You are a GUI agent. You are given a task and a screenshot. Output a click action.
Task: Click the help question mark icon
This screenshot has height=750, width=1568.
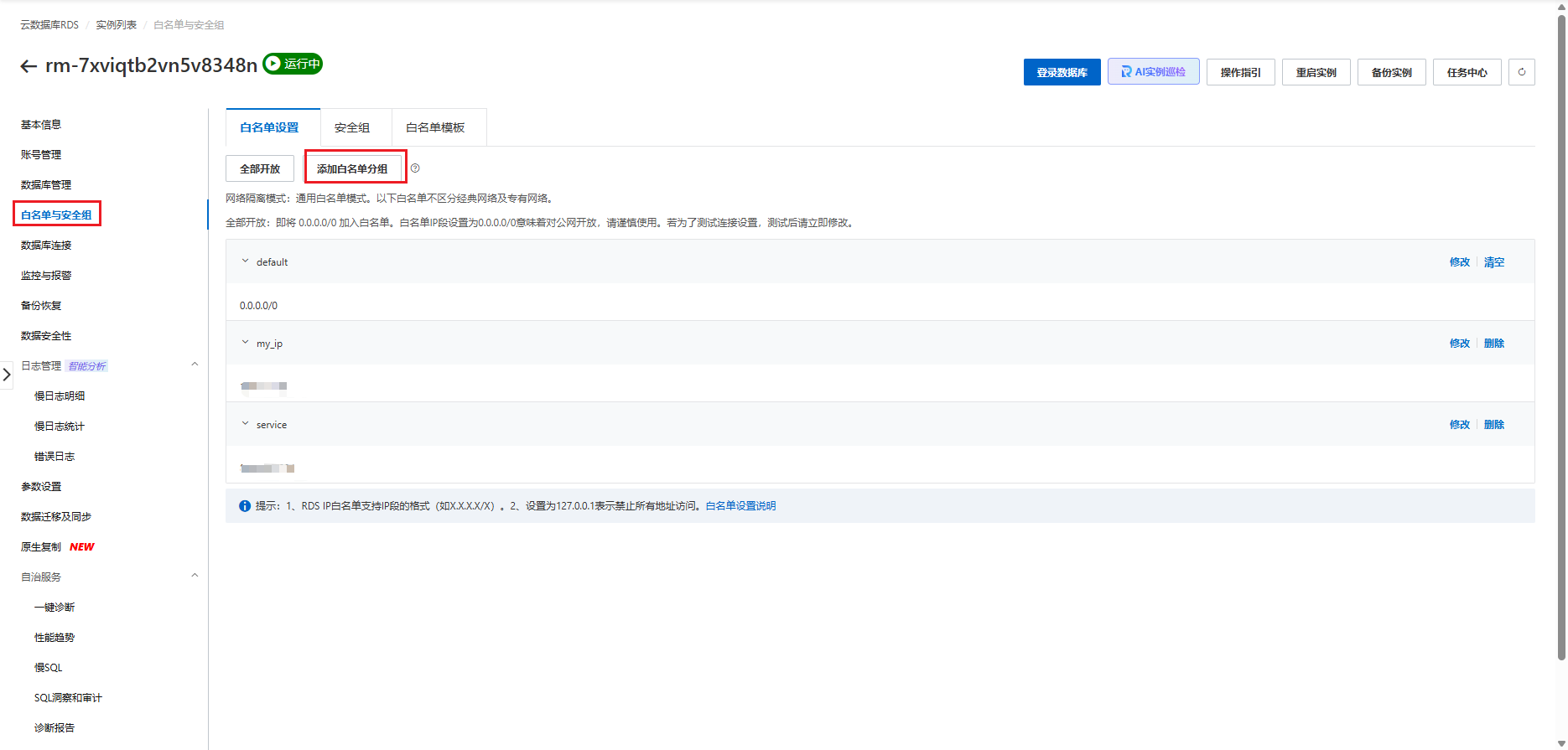415,168
